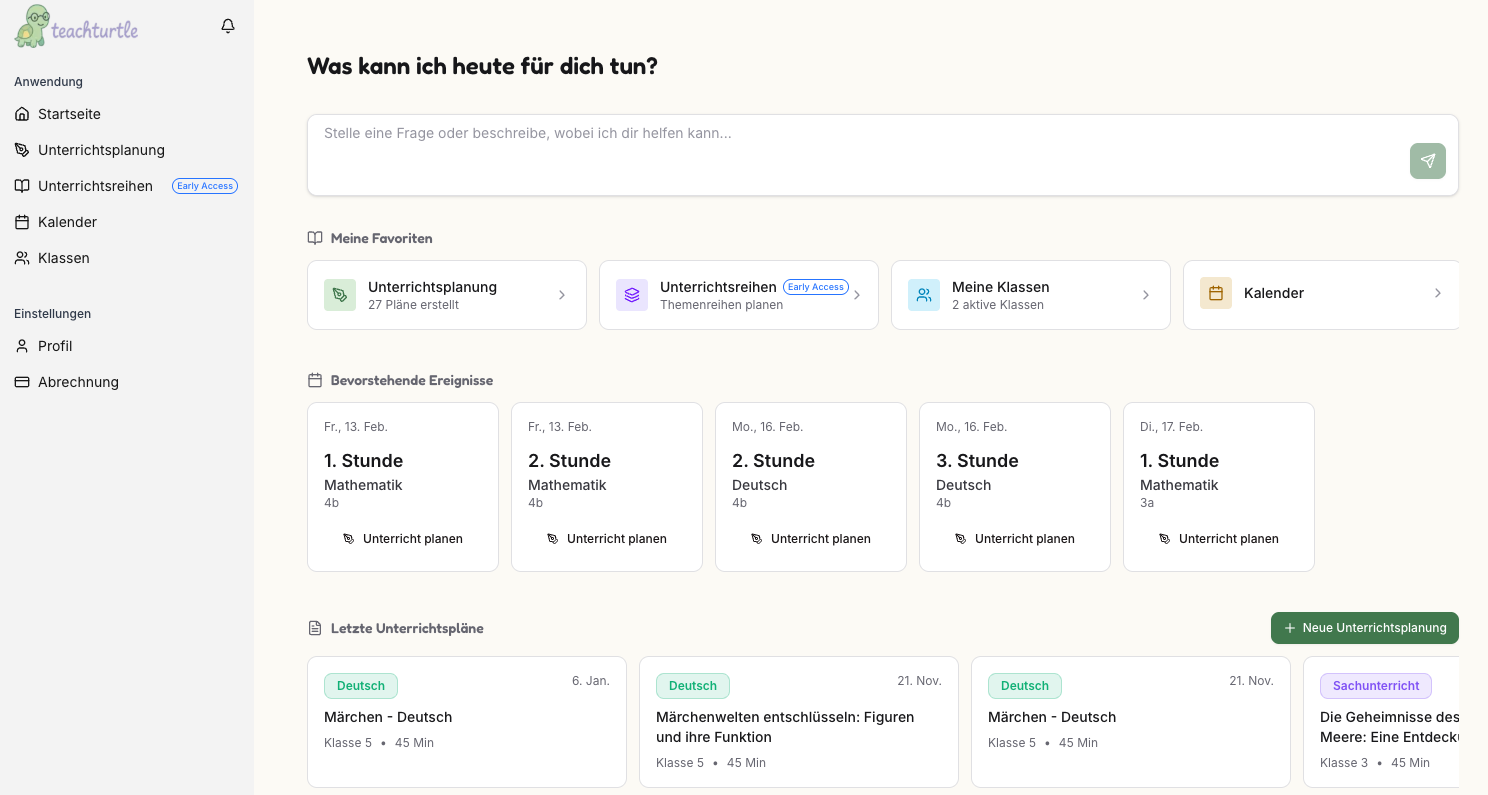Plan lesson for Fr. 1. Stunde Mathematik
The height and width of the screenshot is (795, 1488).
pos(403,538)
